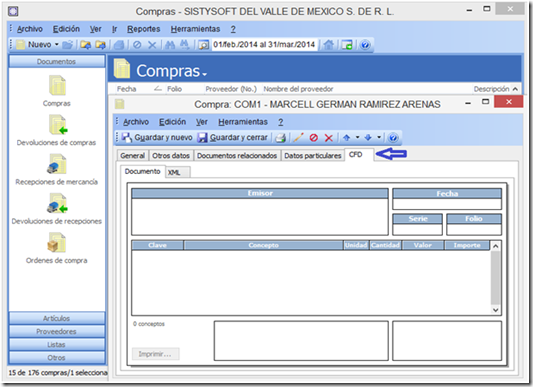The width and height of the screenshot is (533, 387).
Task: Click the red X delete icon in Compra toolbar
Action: point(328,138)
